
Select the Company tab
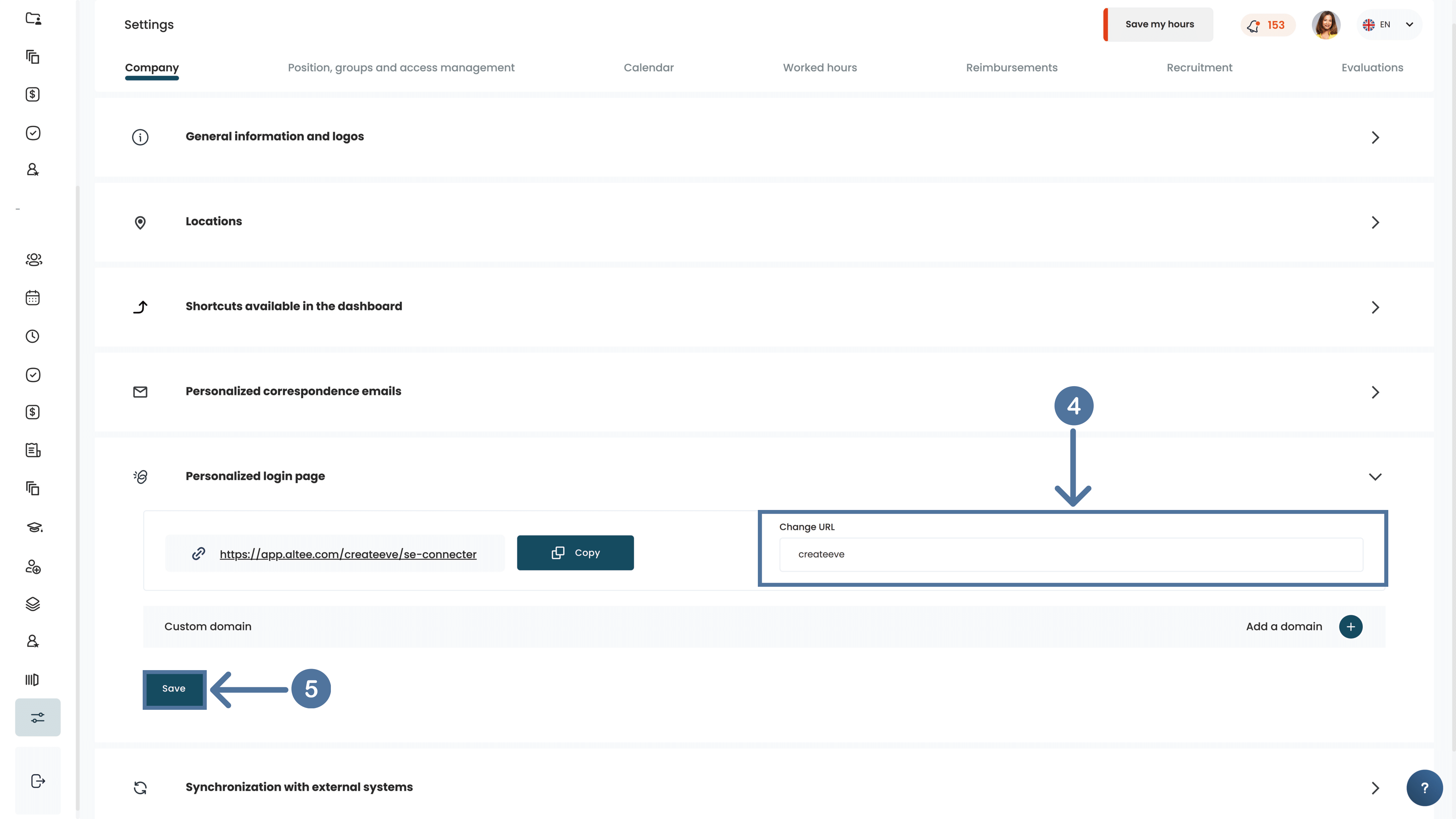click(x=152, y=68)
